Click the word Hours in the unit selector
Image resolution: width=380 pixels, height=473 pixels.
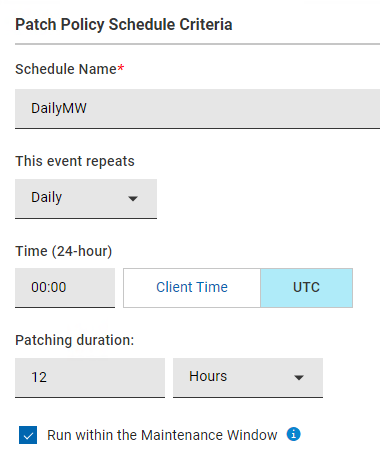[x=208, y=376]
